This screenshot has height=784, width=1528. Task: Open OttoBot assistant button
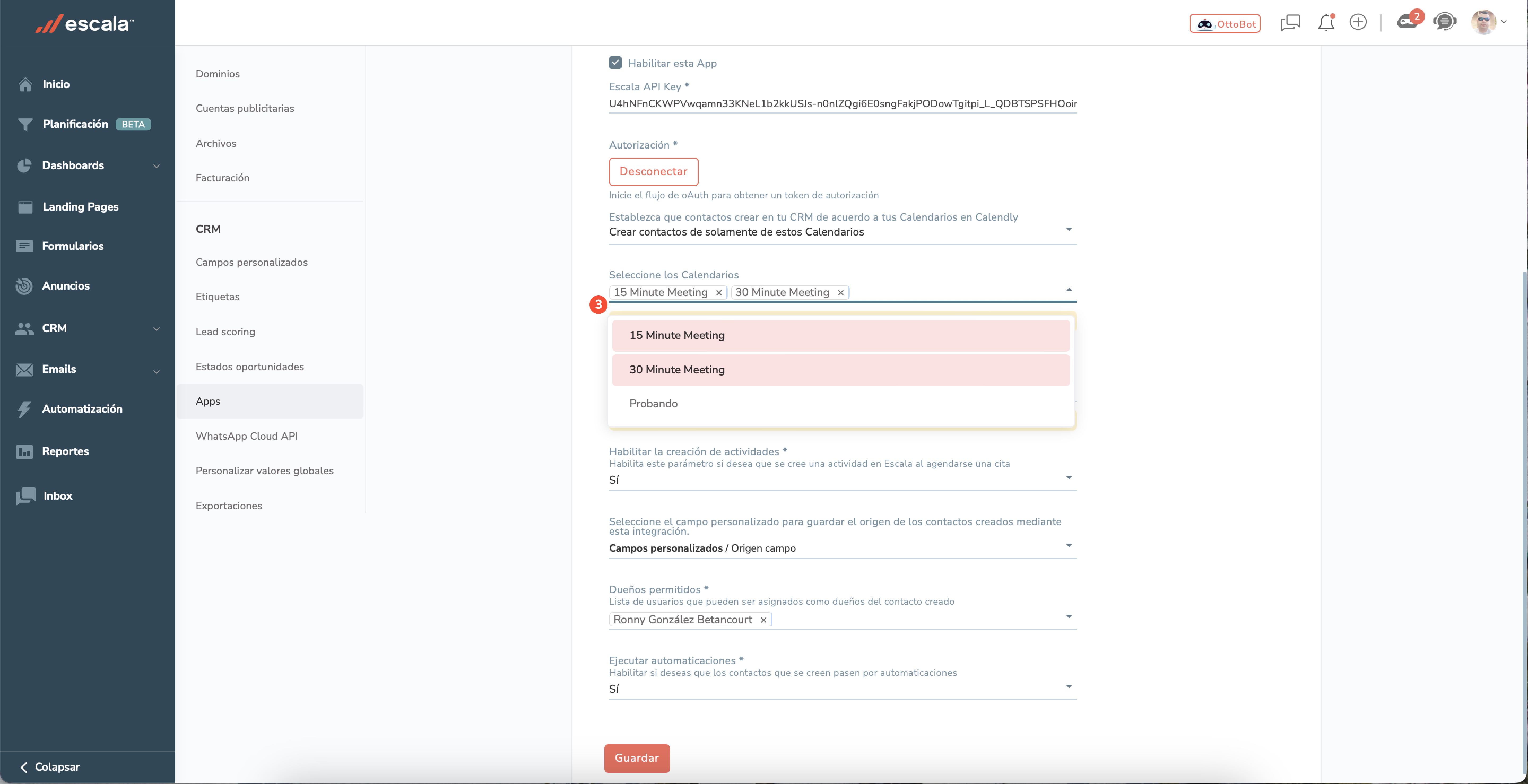click(1224, 23)
